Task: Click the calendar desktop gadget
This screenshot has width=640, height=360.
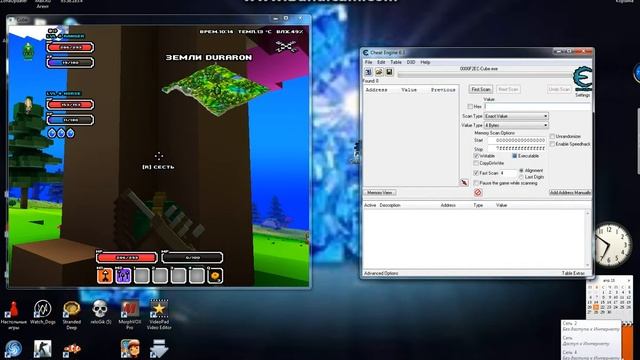Action: pyautogui.click(x=609, y=297)
